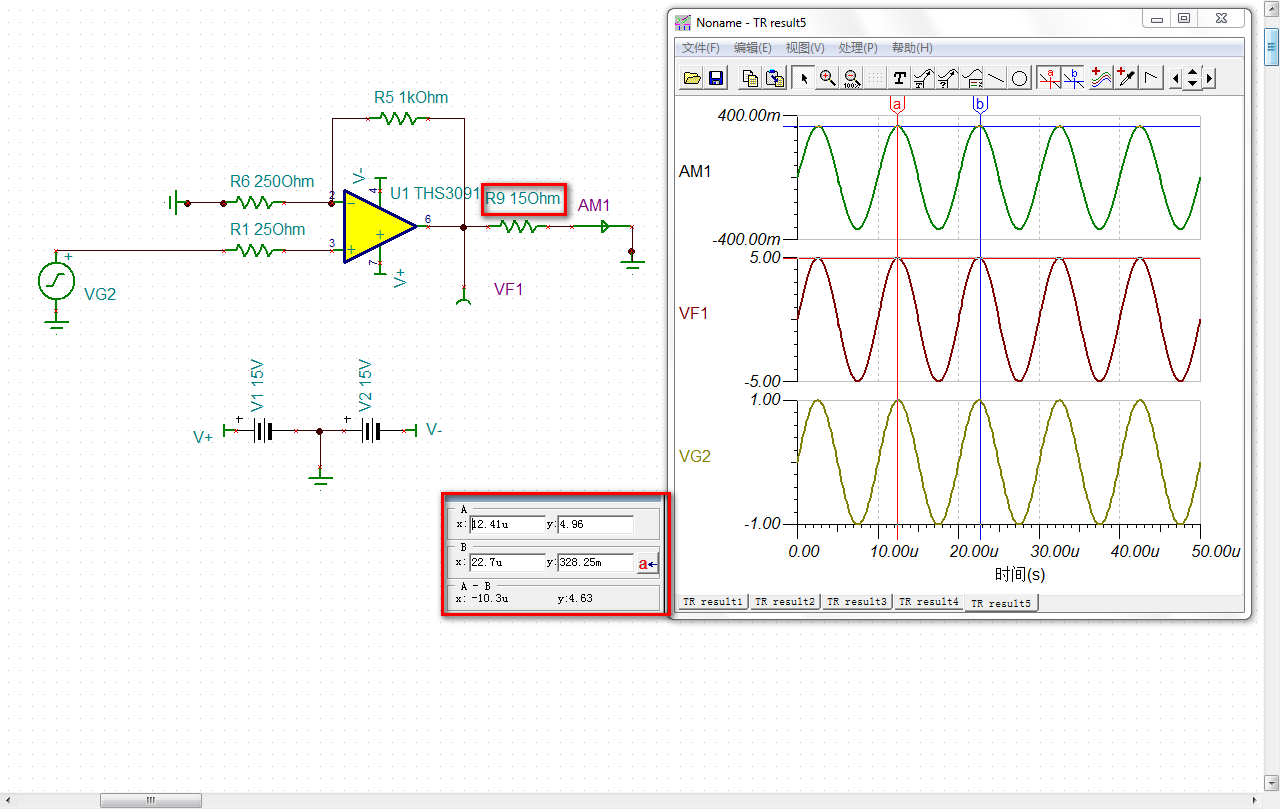
Task: Click the Open file folder icon
Action: pos(692,78)
